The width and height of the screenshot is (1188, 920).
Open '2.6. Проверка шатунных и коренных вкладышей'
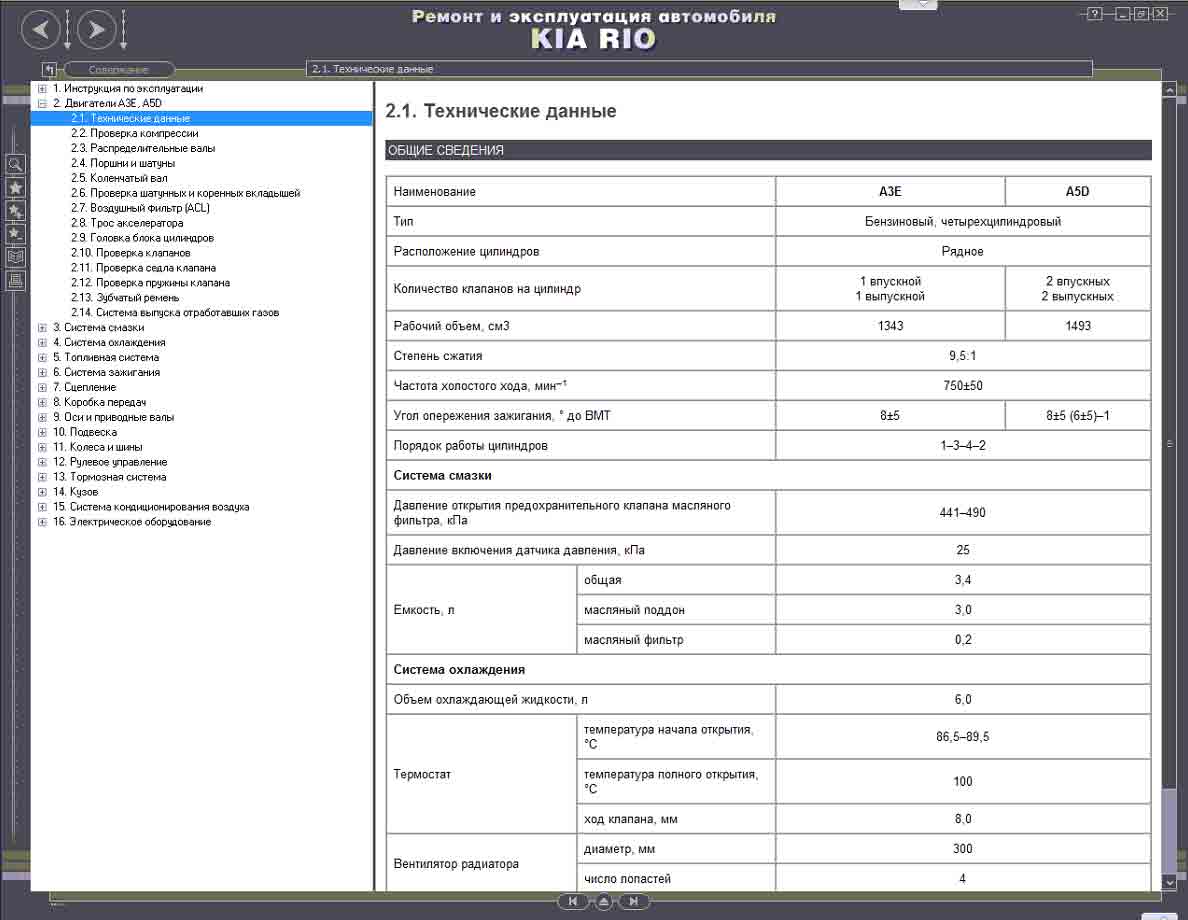(x=186, y=193)
